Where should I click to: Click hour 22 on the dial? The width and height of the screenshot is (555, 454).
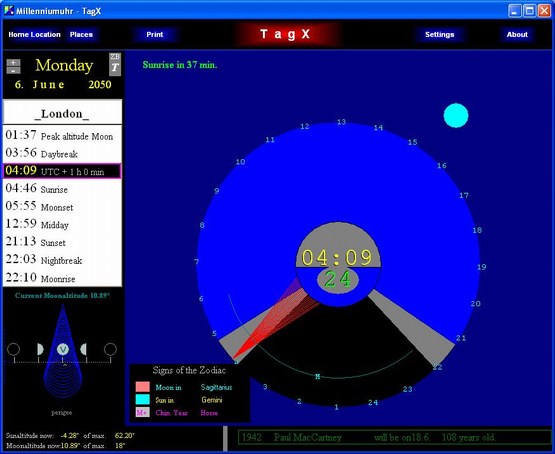pyautogui.click(x=437, y=367)
